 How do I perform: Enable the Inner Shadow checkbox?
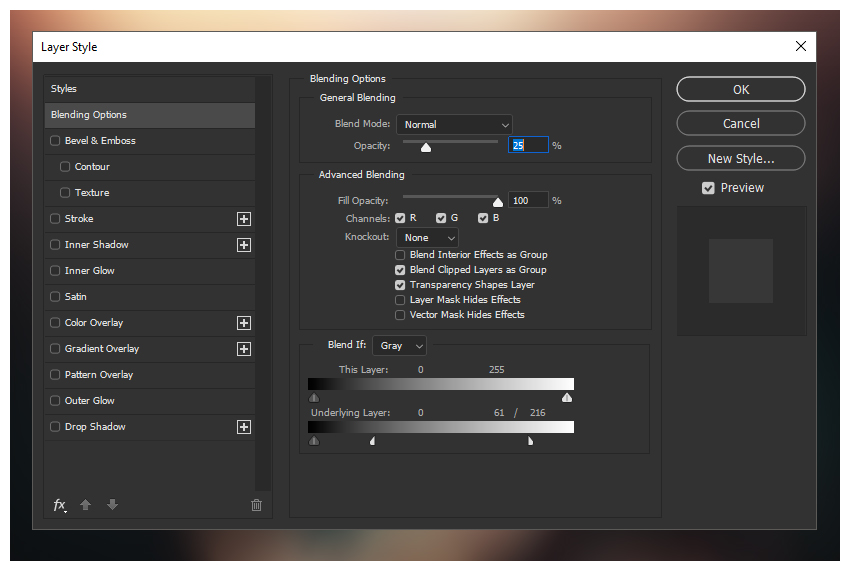click(x=55, y=245)
